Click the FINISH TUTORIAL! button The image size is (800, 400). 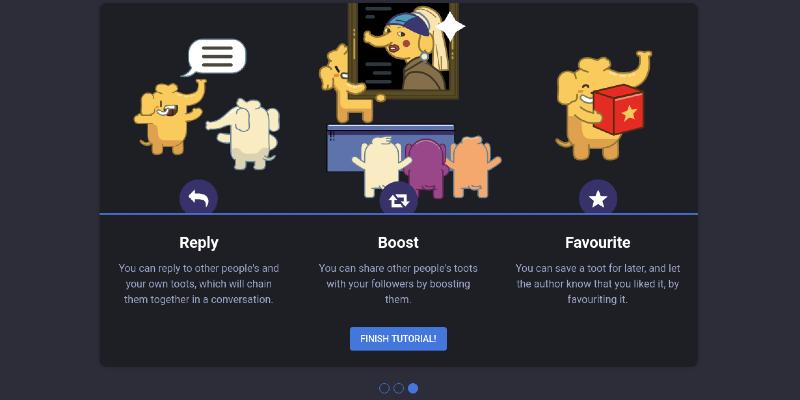398,339
